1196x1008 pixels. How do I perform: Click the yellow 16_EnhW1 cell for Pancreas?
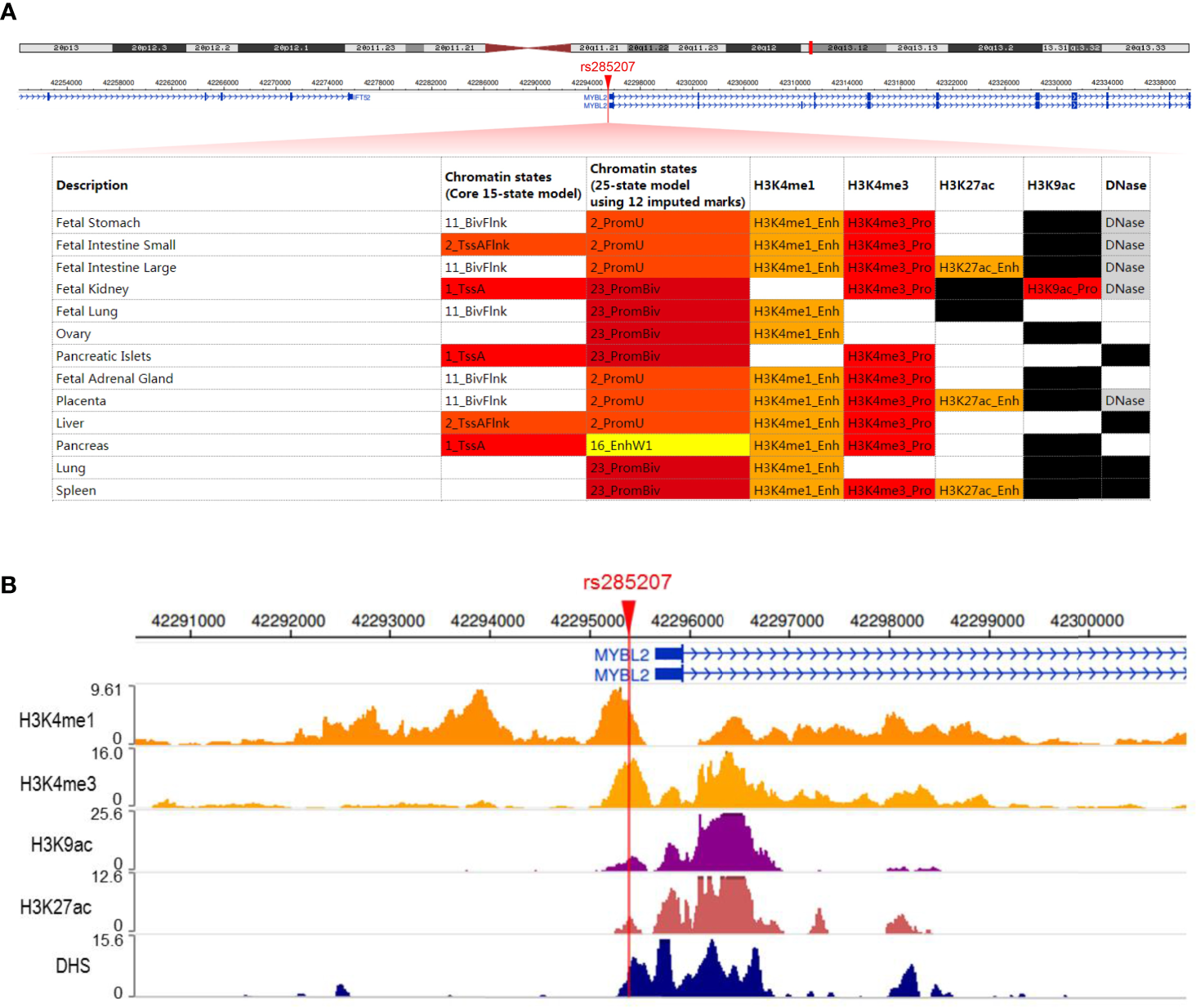pos(667,445)
